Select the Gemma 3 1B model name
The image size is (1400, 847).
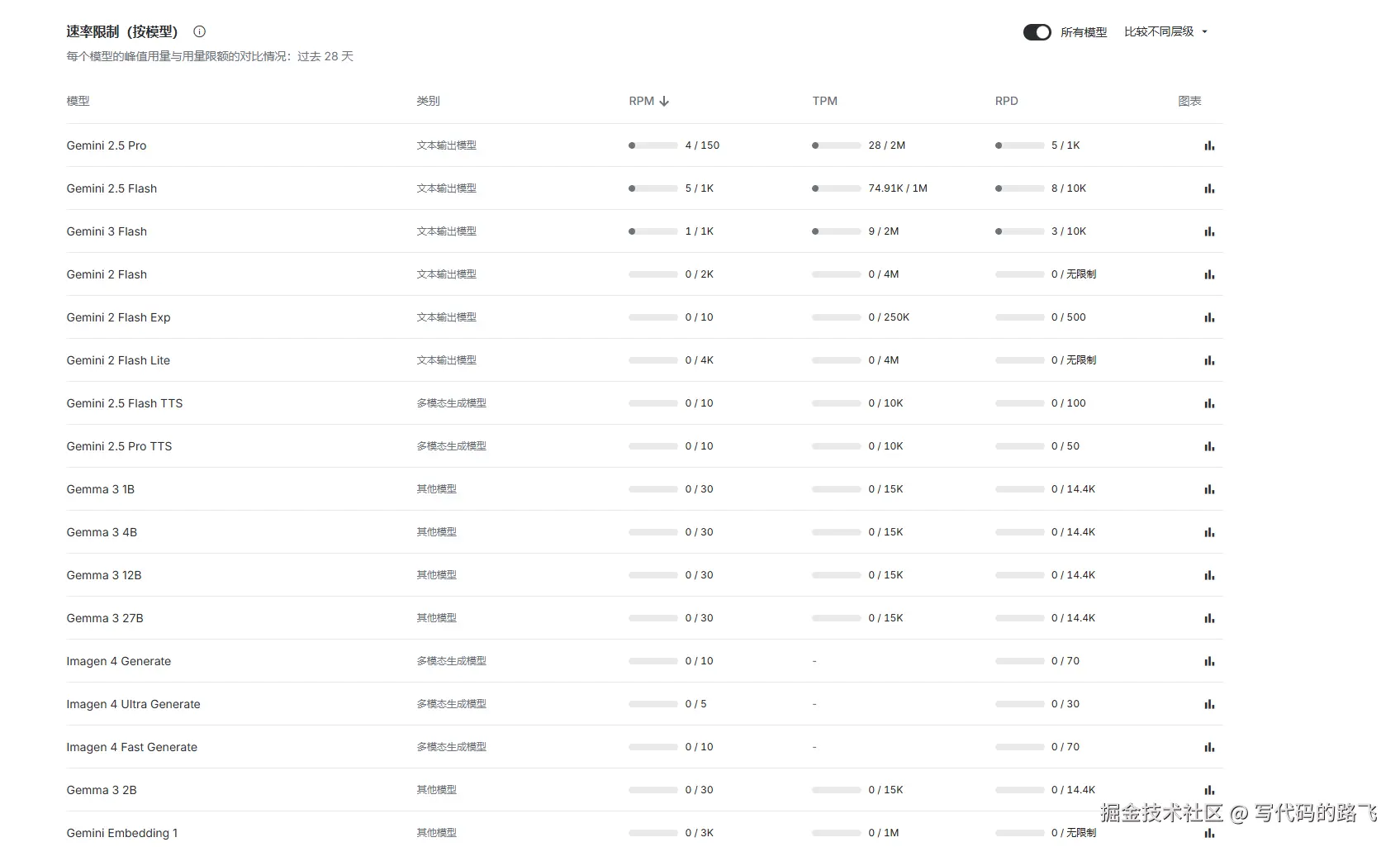pos(100,489)
